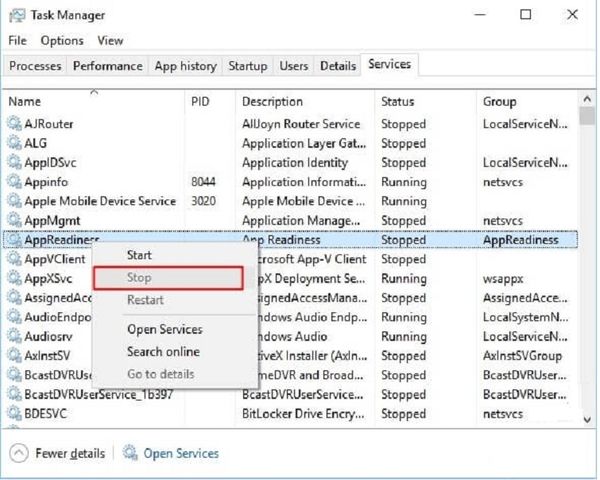Click the AJRouter service gear icon
600x480 pixels.
click(14, 124)
